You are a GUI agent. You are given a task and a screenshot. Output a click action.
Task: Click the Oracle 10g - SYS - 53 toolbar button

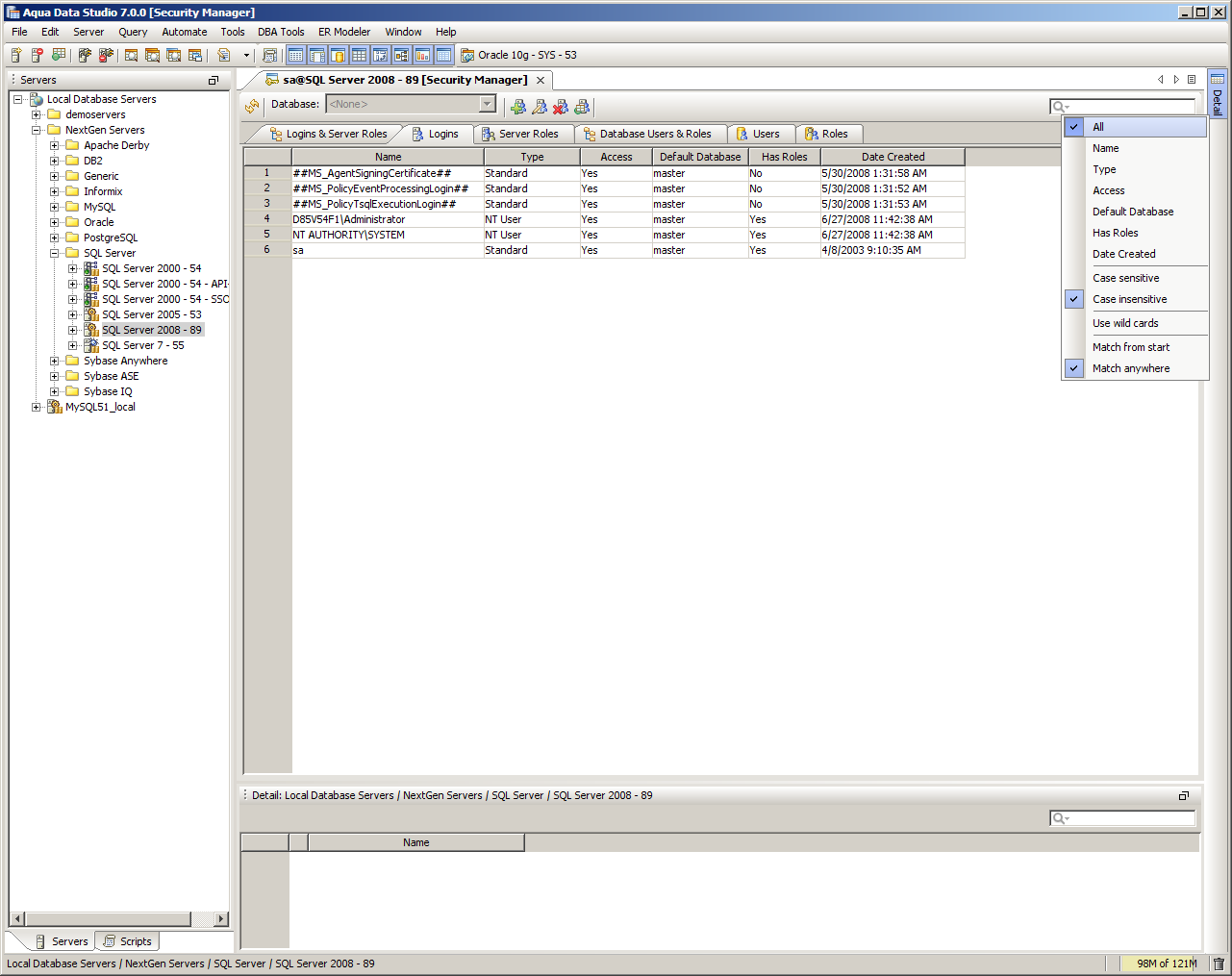click(x=519, y=55)
